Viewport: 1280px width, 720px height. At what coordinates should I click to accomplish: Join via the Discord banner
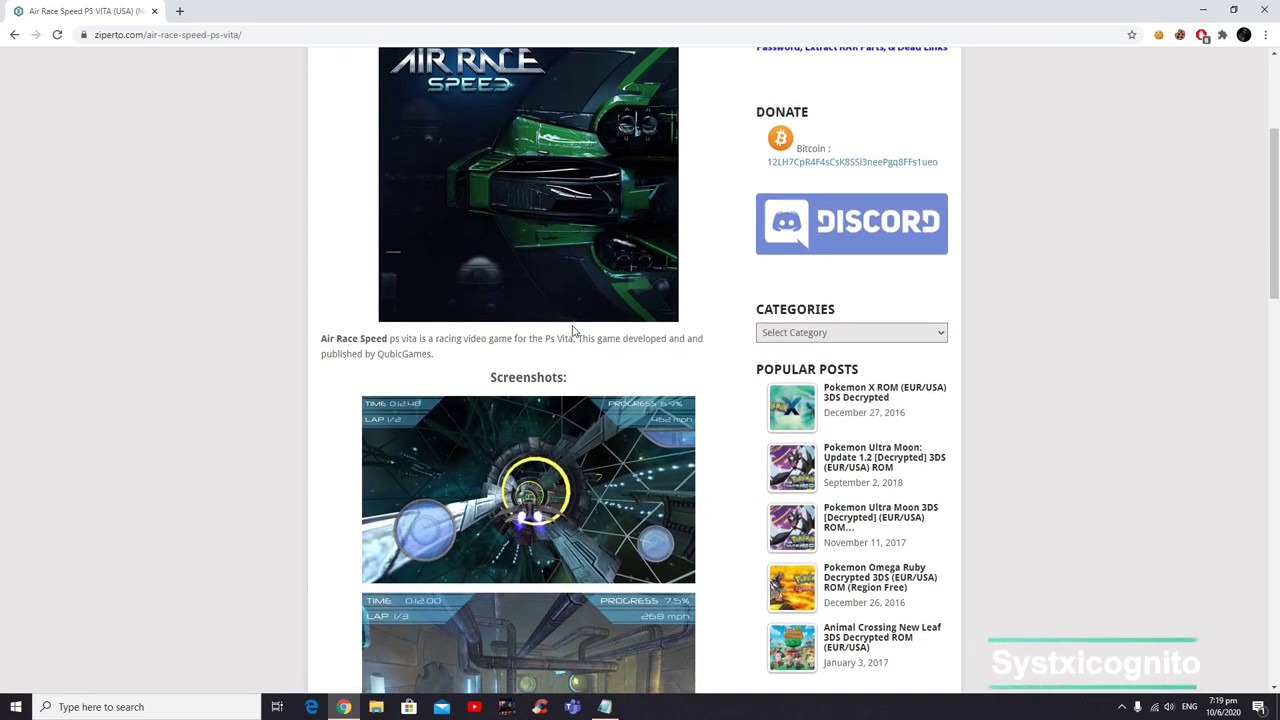pyautogui.click(x=852, y=224)
